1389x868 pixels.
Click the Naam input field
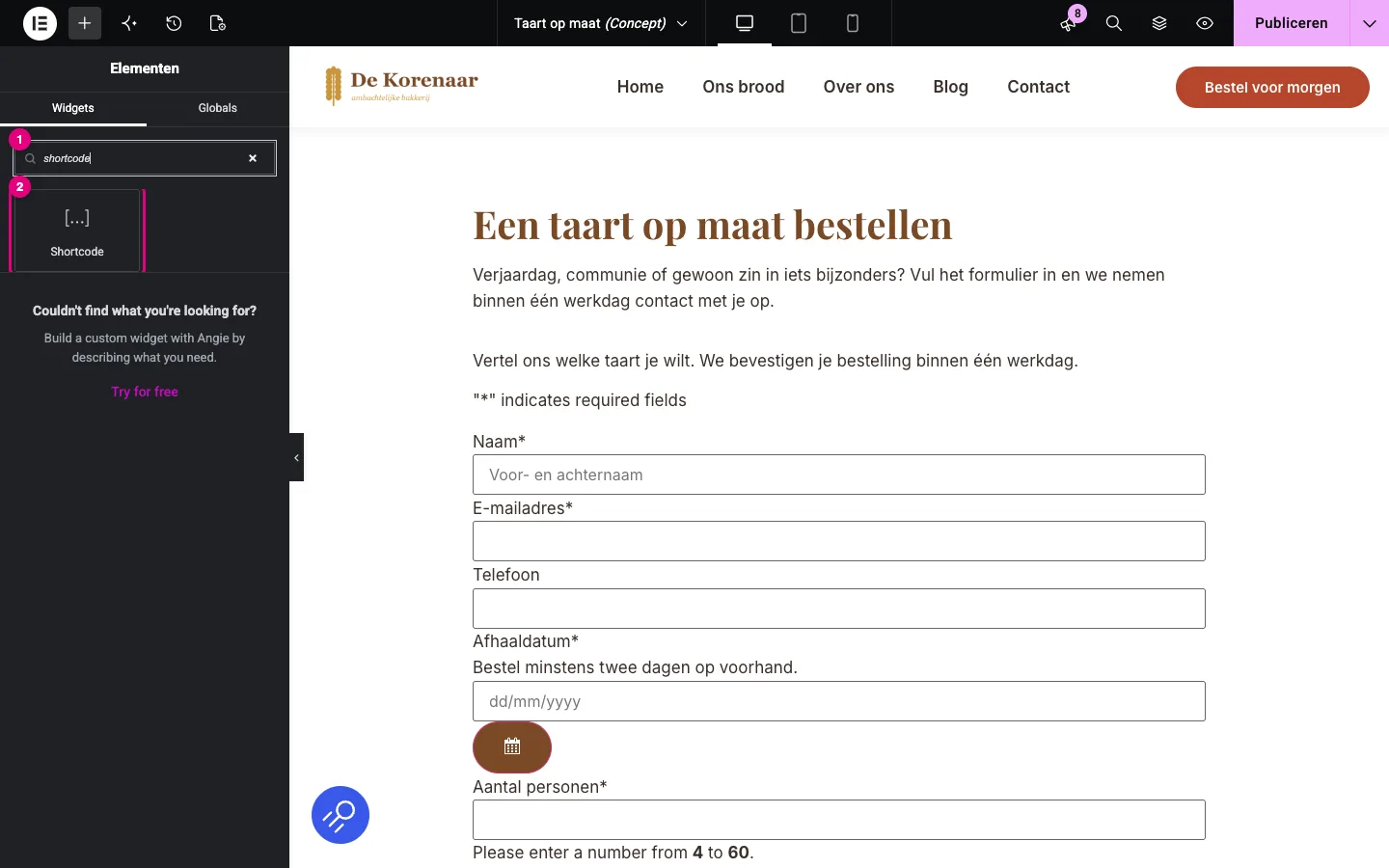pos(839,475)
